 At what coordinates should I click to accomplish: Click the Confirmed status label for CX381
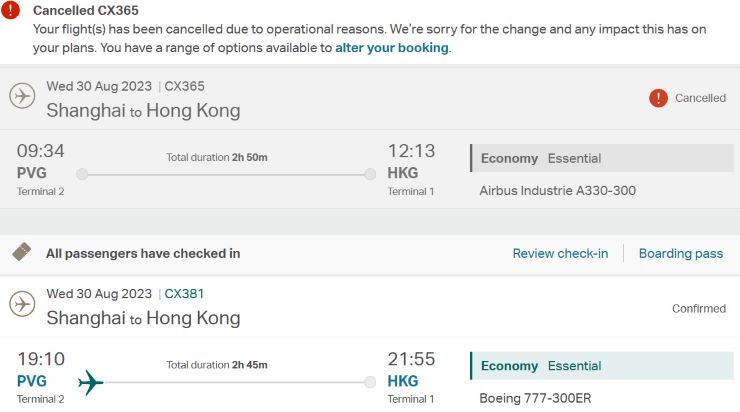point(699,309)
